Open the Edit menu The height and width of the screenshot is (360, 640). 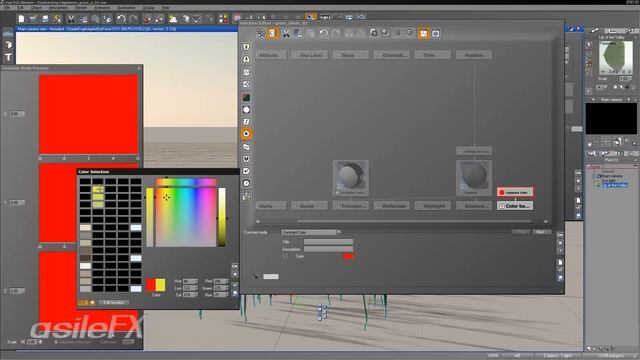pyautogui.click(x=20, y=8)
